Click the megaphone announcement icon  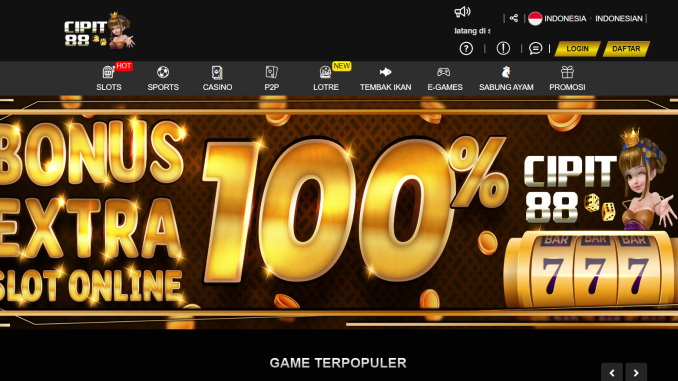click(462, 12)
